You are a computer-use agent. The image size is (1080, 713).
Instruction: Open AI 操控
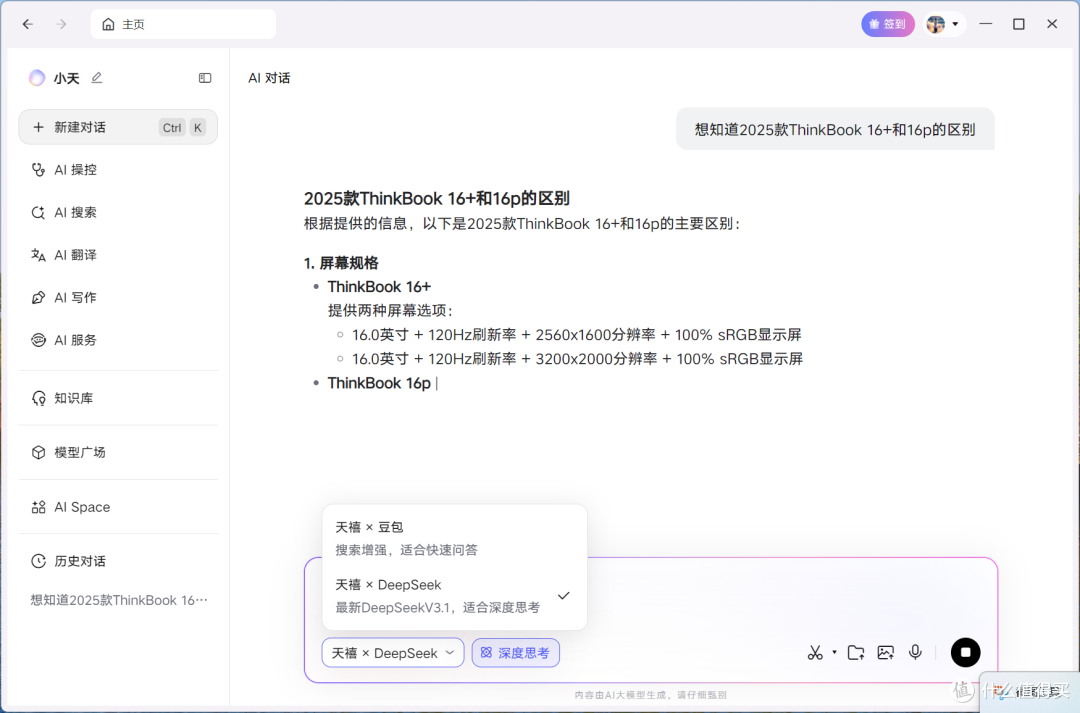pos(118,169)
